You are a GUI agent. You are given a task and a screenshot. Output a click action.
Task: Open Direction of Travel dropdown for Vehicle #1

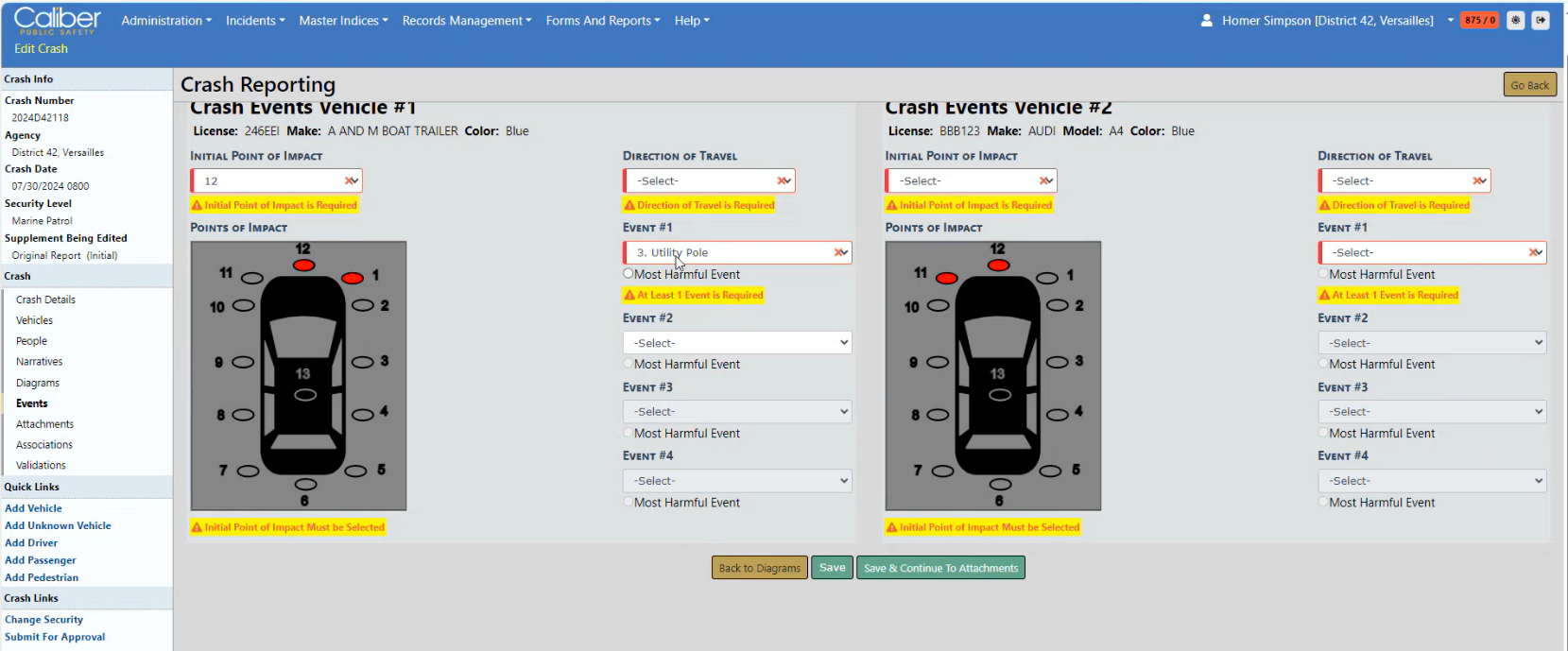tap(709, 180)
